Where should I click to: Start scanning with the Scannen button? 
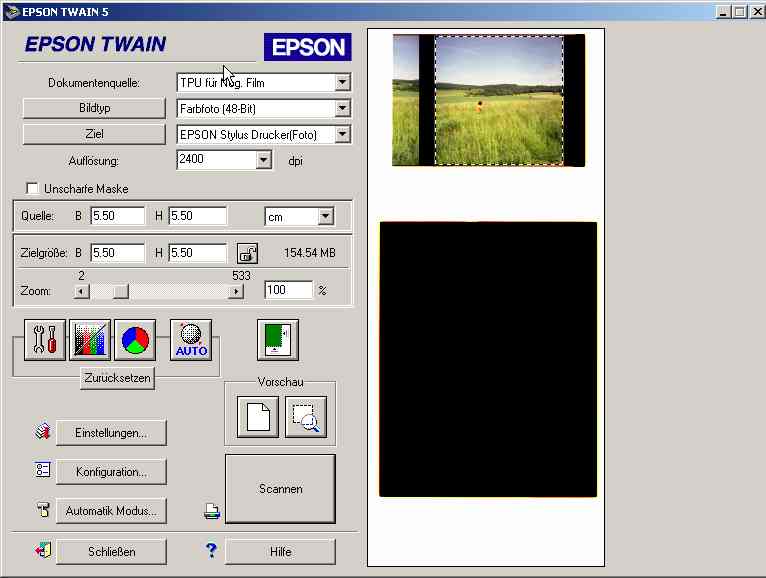tap(280, 489)
